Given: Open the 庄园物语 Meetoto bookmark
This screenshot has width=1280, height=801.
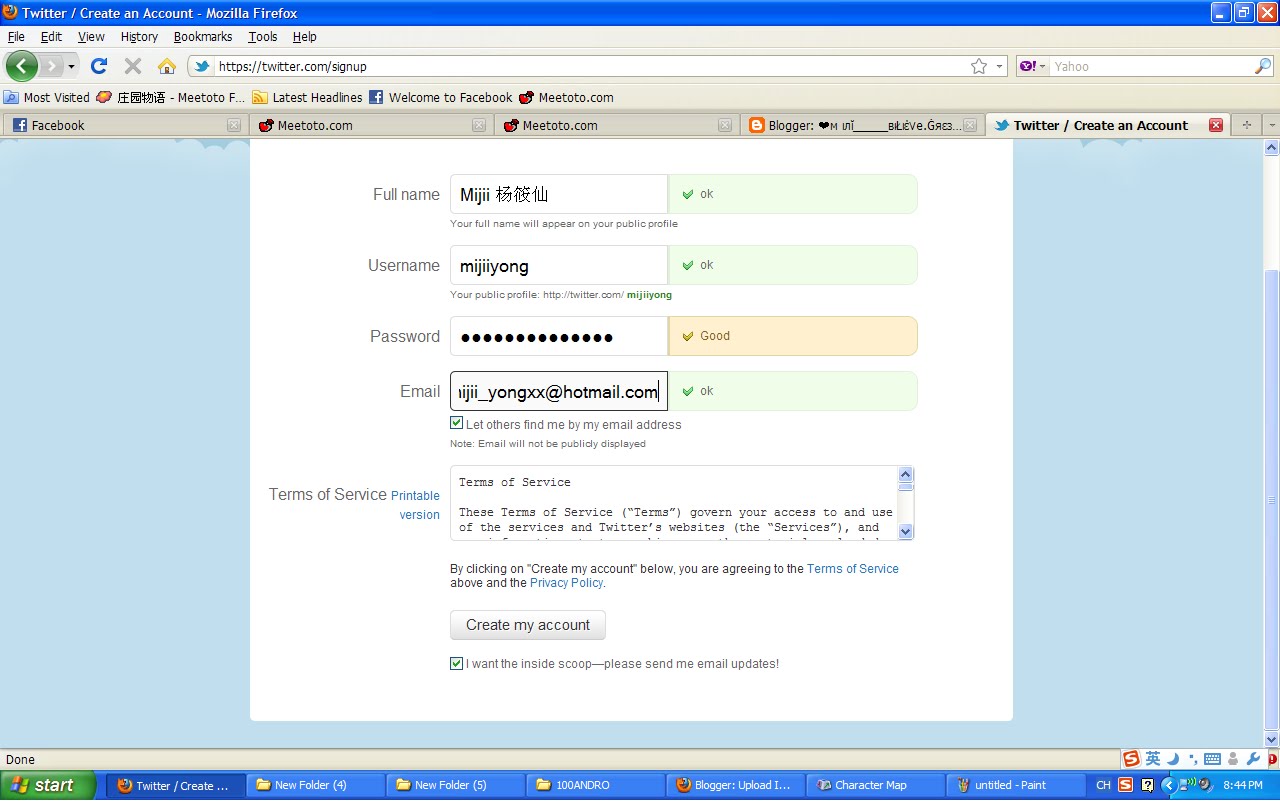Looking at the screenshot, I should point(170,97).
